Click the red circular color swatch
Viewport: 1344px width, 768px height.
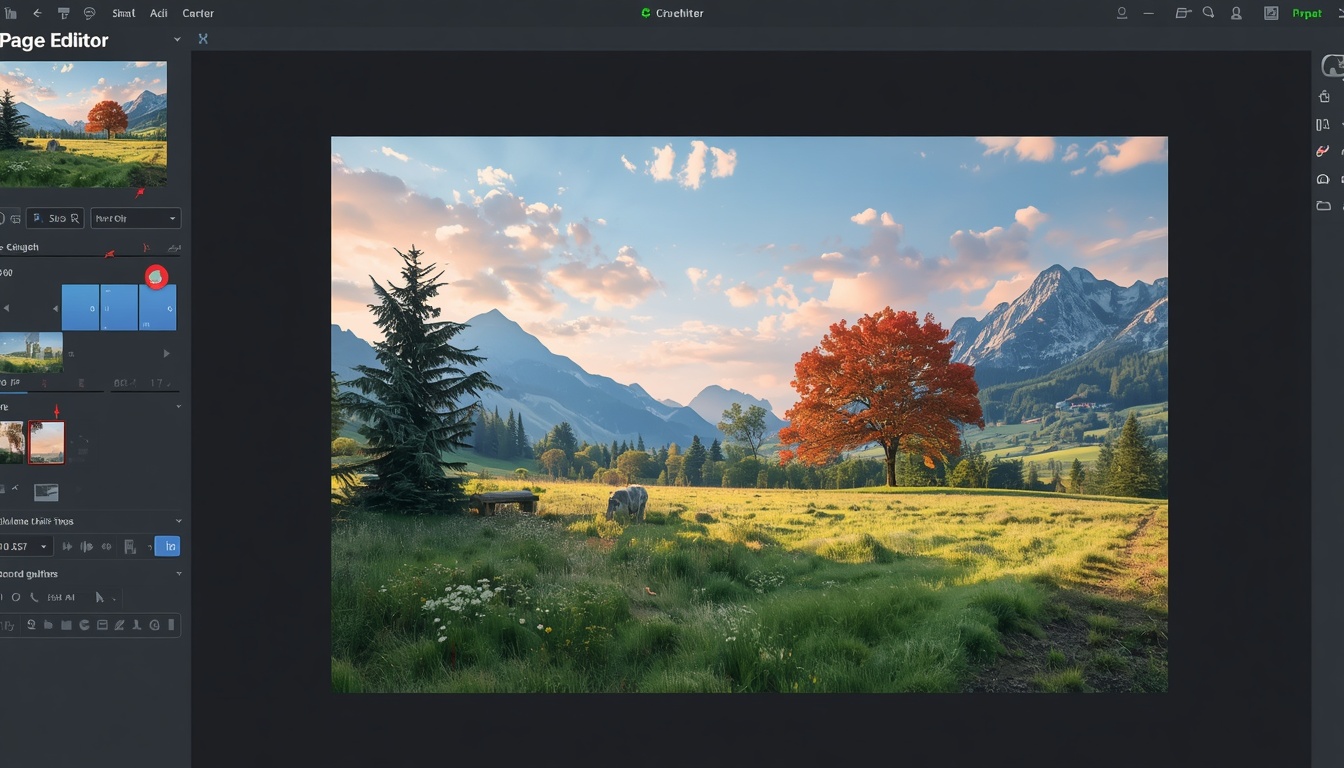click(x=156, y=277)
